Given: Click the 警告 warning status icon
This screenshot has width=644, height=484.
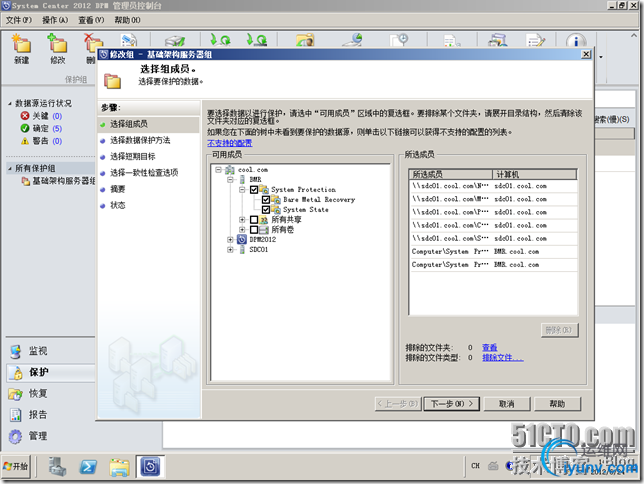Looking at the screenshot, I should pos(25,141).
